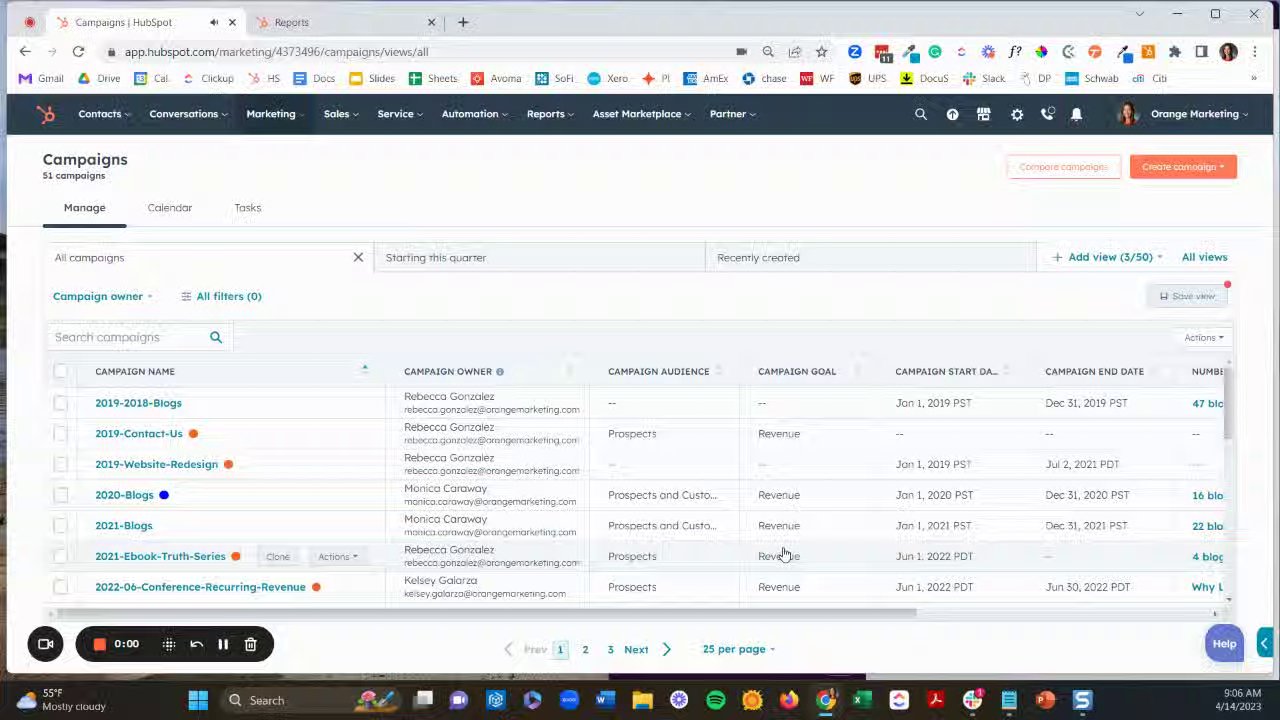Go to next page arrow in pagination
Screen dimensions: 1280x720
click(667, 649)
